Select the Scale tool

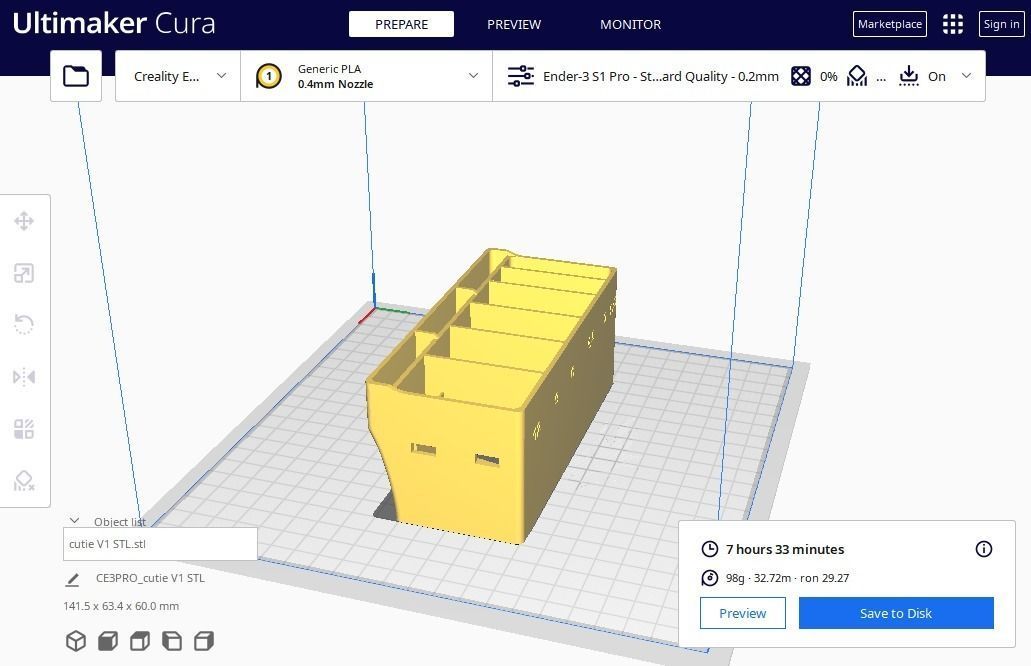click(24, 273)
